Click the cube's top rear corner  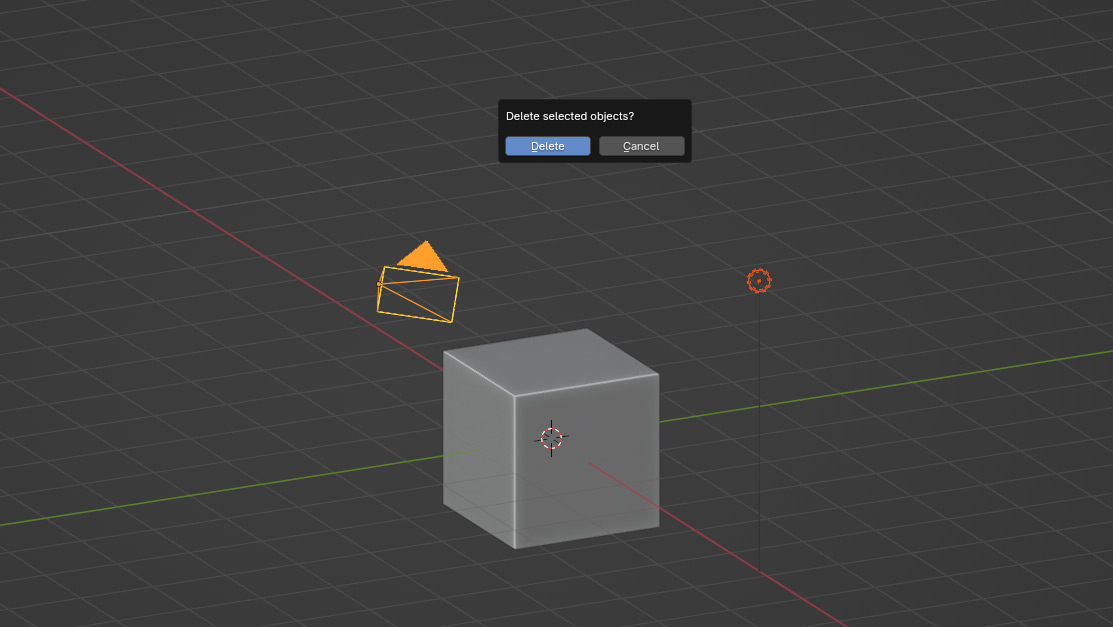point(587,329)
